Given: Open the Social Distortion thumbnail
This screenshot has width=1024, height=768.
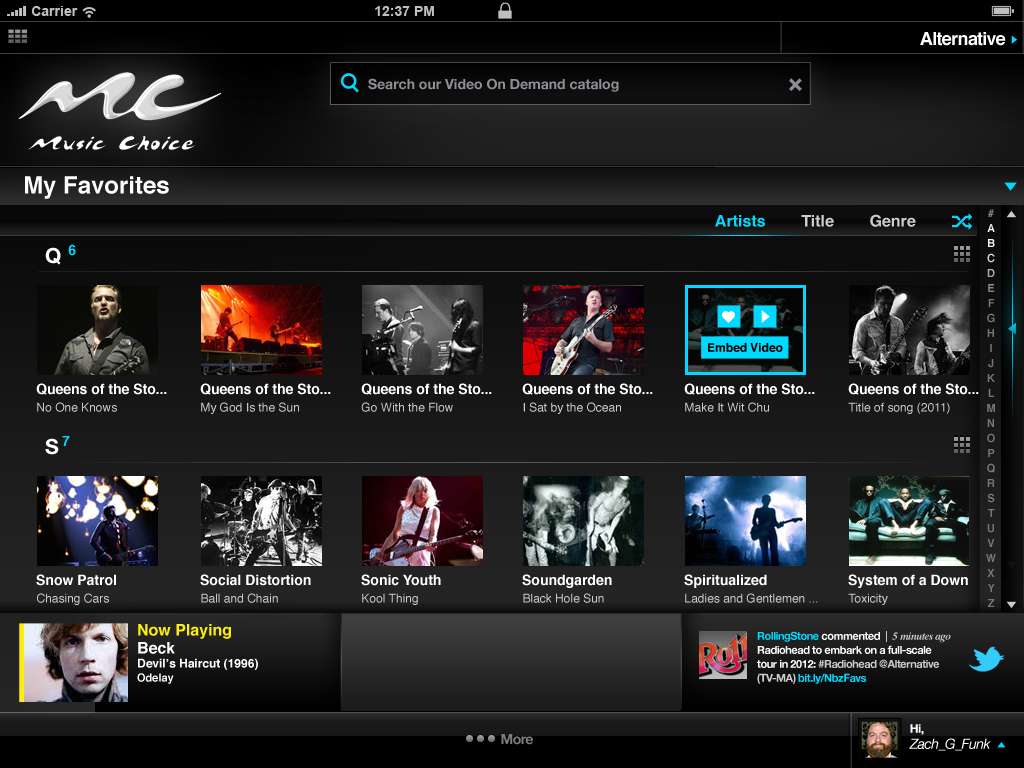Looking at the screenshot, I should click(261, 520).
